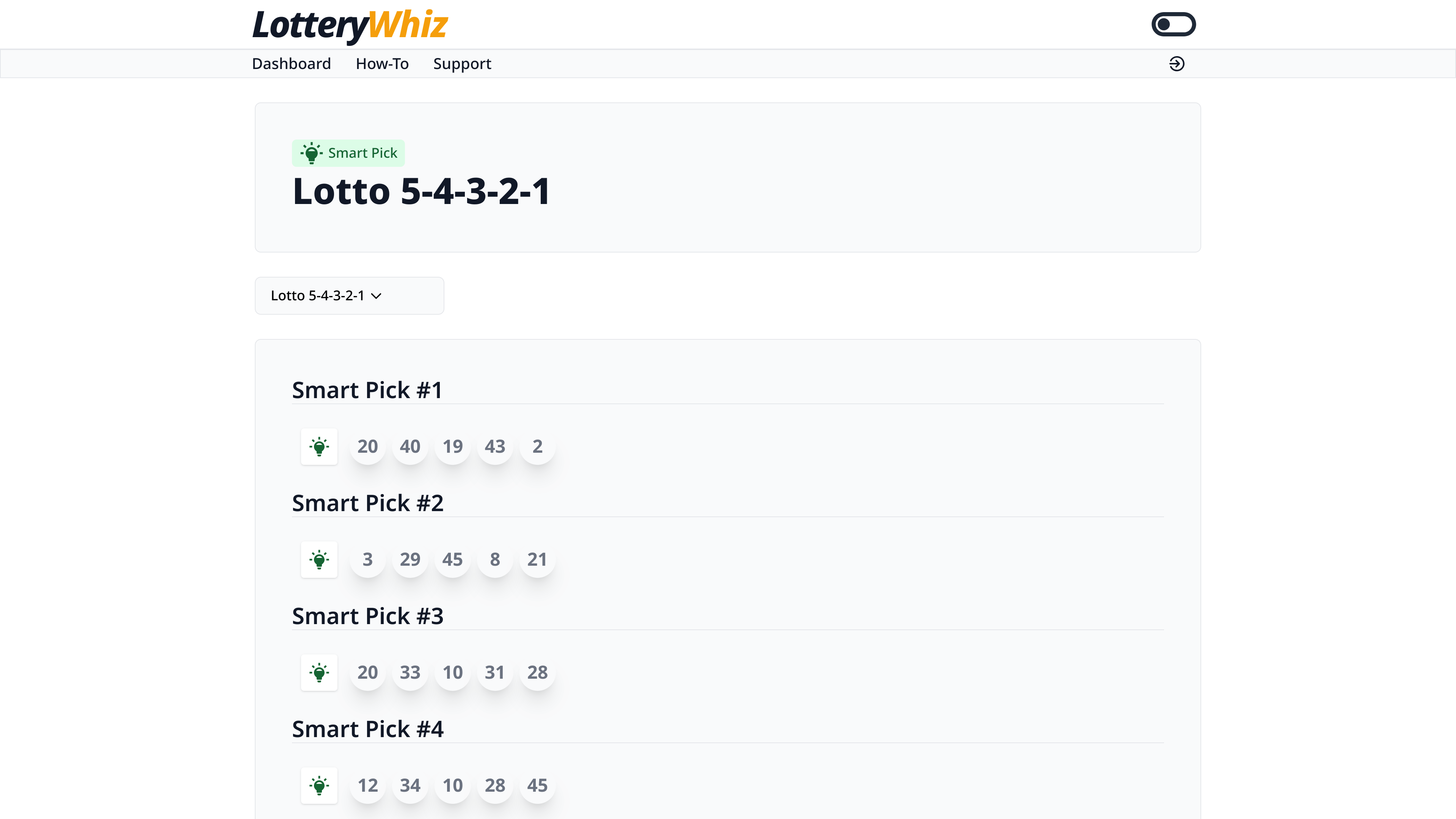Open the Support link
This screenshot has width=1456, height=819.
pyautogui.click(x=462, y=64)
